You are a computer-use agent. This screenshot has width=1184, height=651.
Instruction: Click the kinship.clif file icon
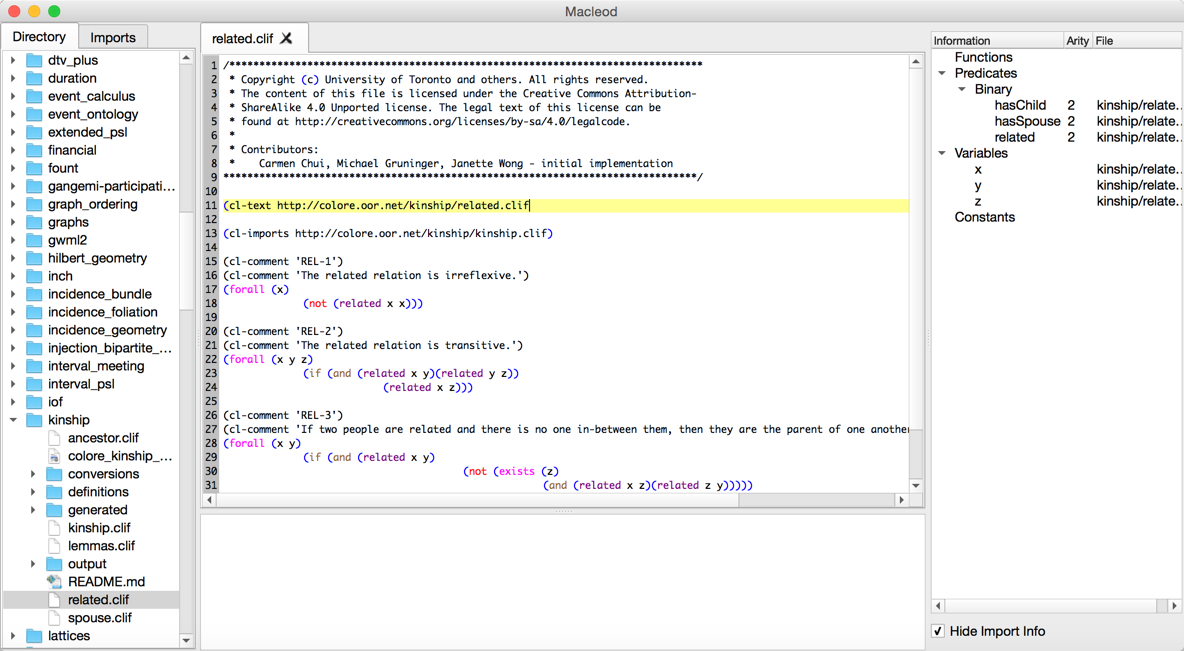coord(54,528)
